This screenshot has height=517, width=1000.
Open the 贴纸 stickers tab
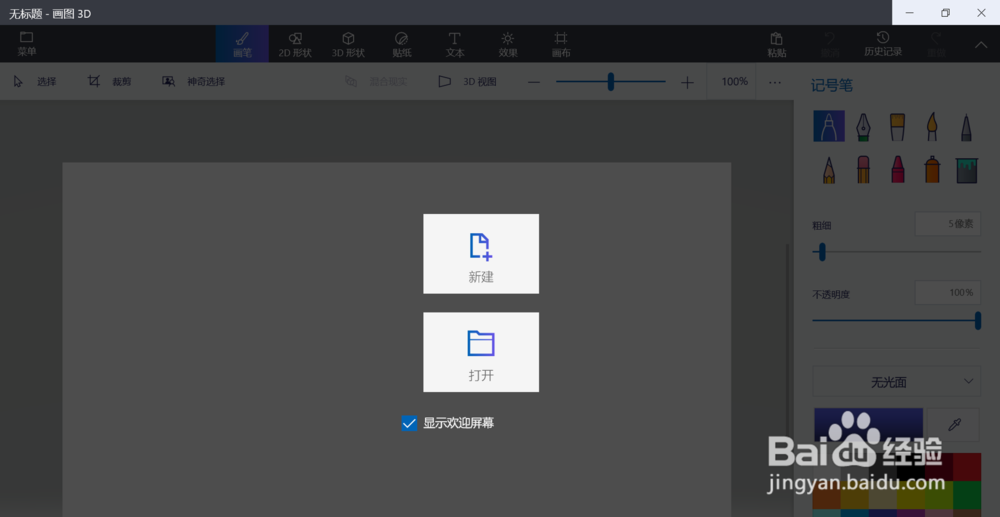coord(402,44)
